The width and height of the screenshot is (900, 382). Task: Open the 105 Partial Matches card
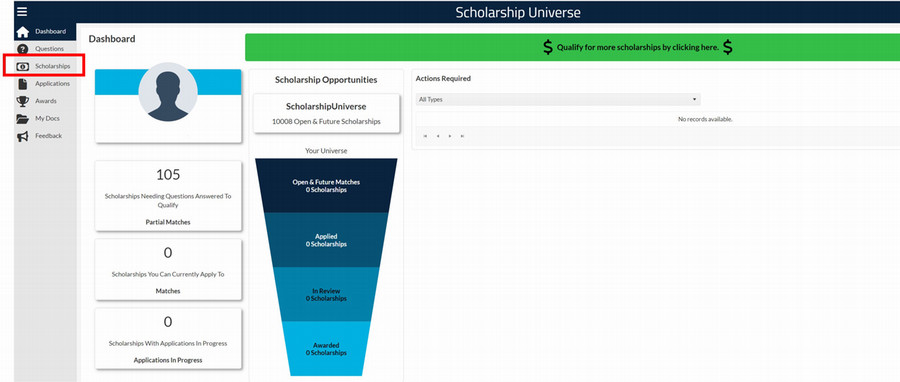[x=168, y=196]
